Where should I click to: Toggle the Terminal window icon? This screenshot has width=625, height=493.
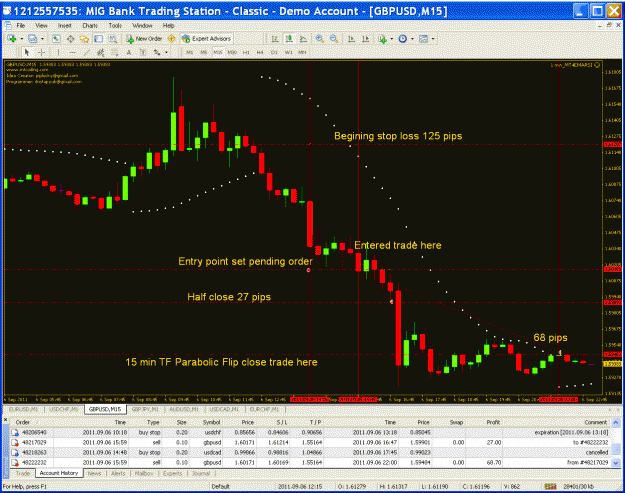click(x=98, y=39)
